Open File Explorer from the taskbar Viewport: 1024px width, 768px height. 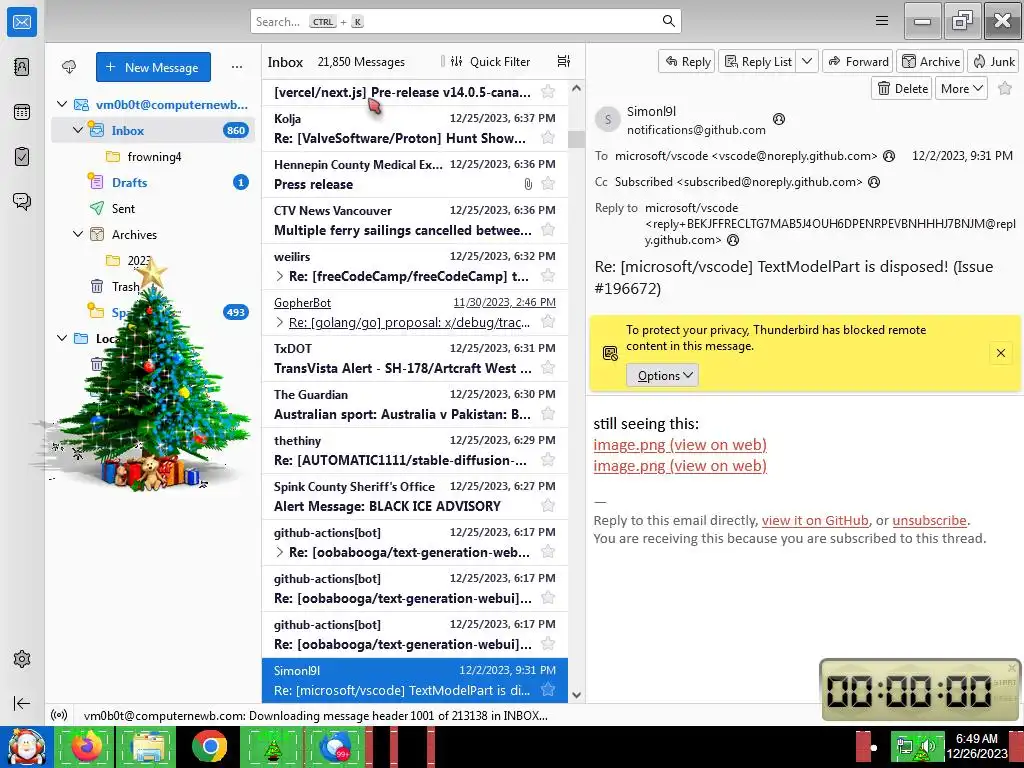(148, 746)
